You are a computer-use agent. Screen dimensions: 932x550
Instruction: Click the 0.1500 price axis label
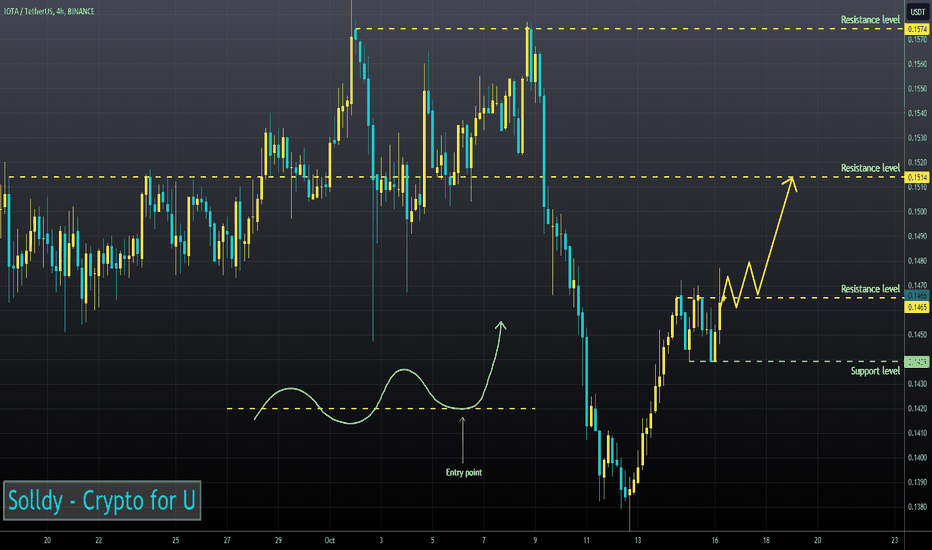coord(917,212)
